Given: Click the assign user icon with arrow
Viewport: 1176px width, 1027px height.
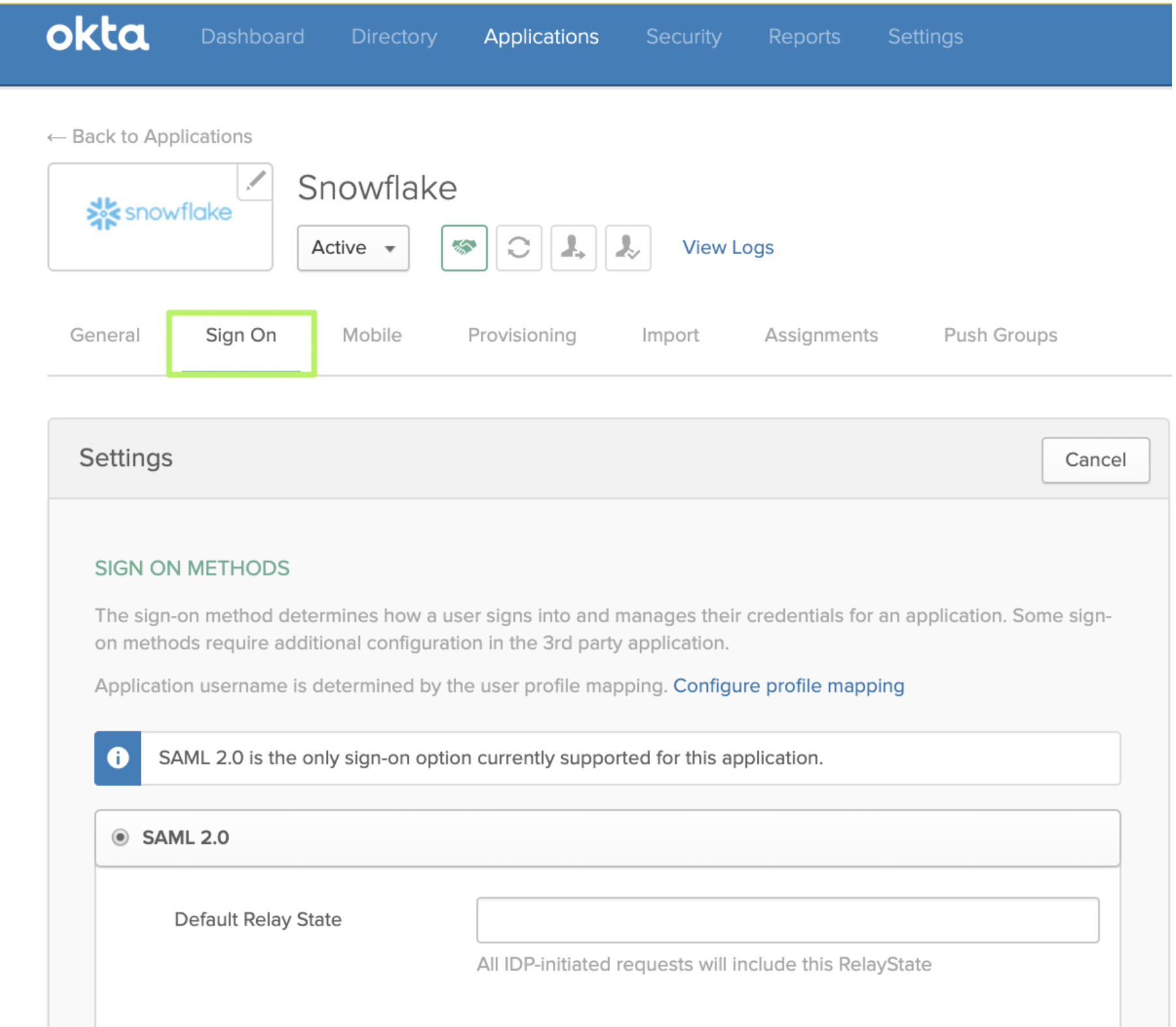Looking at the screenshot, I should point(573,248).
